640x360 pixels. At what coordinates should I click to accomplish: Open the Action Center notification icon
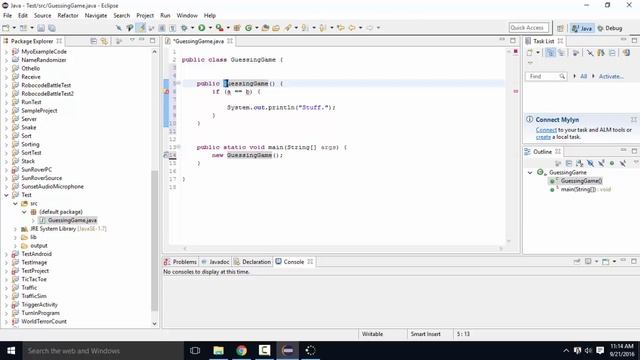tap(600, 351)
